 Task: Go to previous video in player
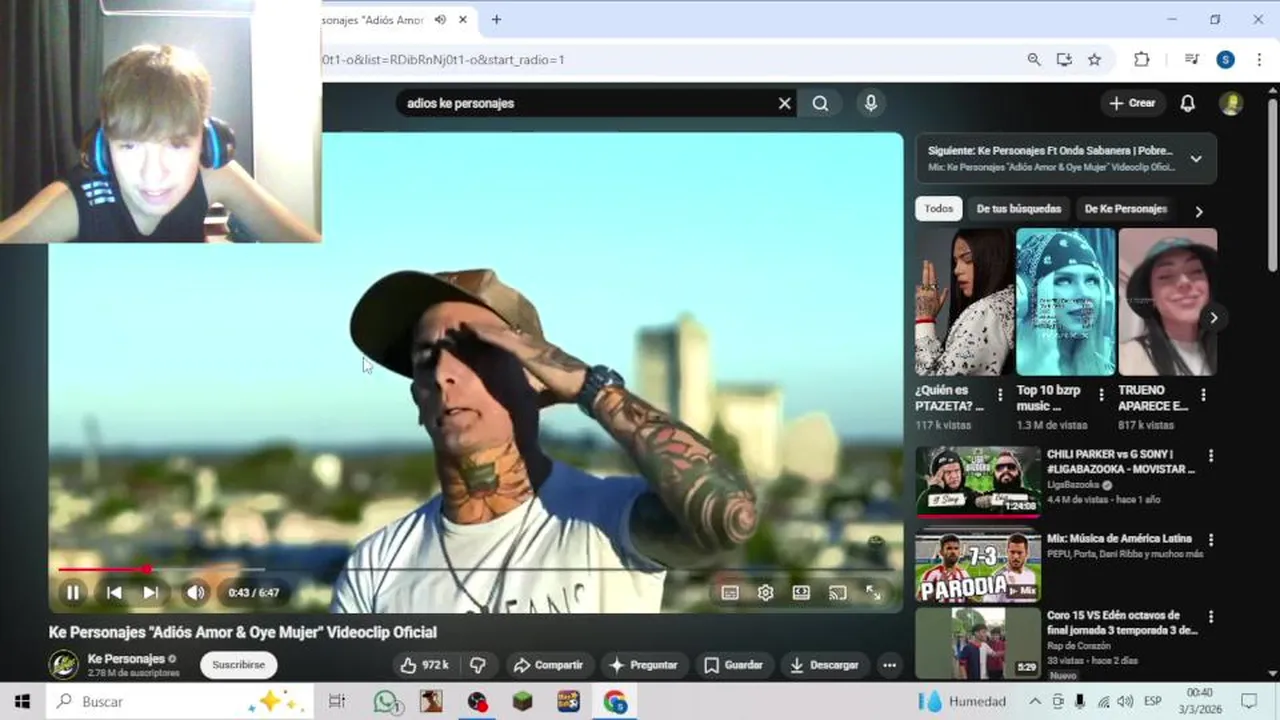114,593
